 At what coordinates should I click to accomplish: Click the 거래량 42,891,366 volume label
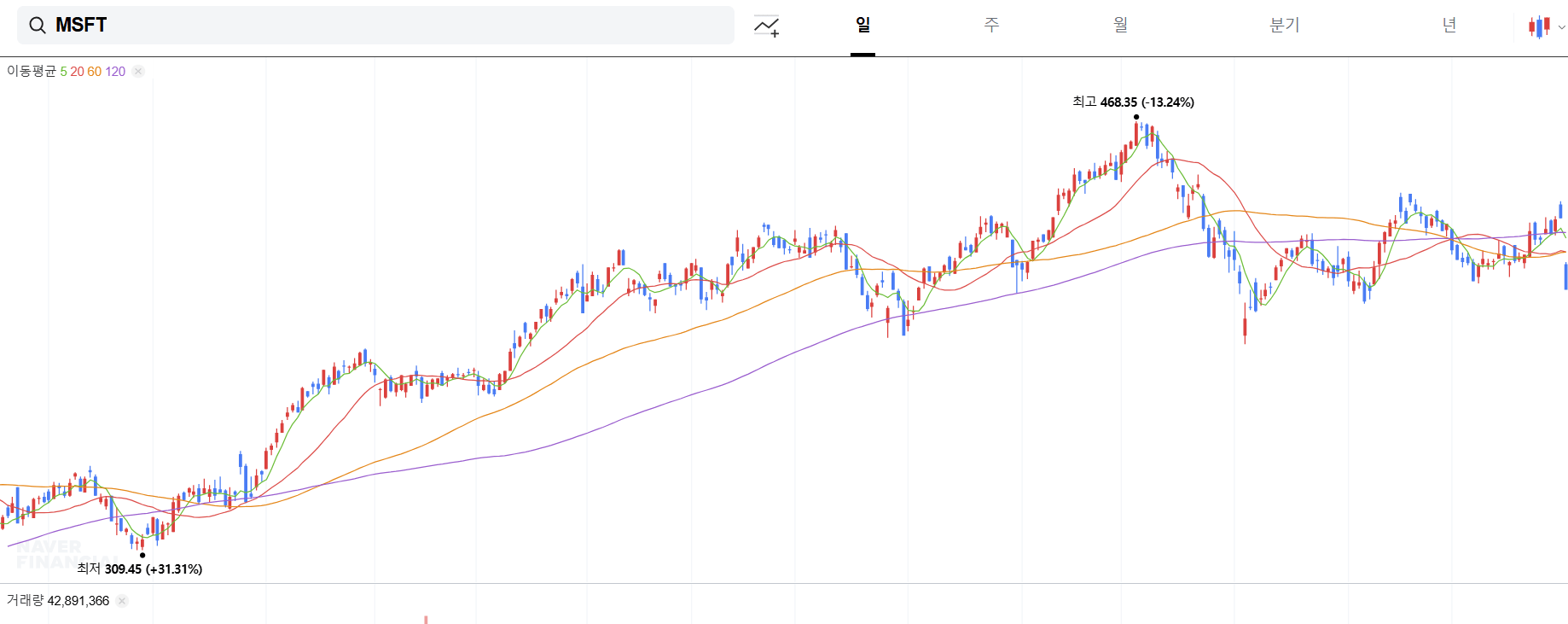tap(58, 601)
